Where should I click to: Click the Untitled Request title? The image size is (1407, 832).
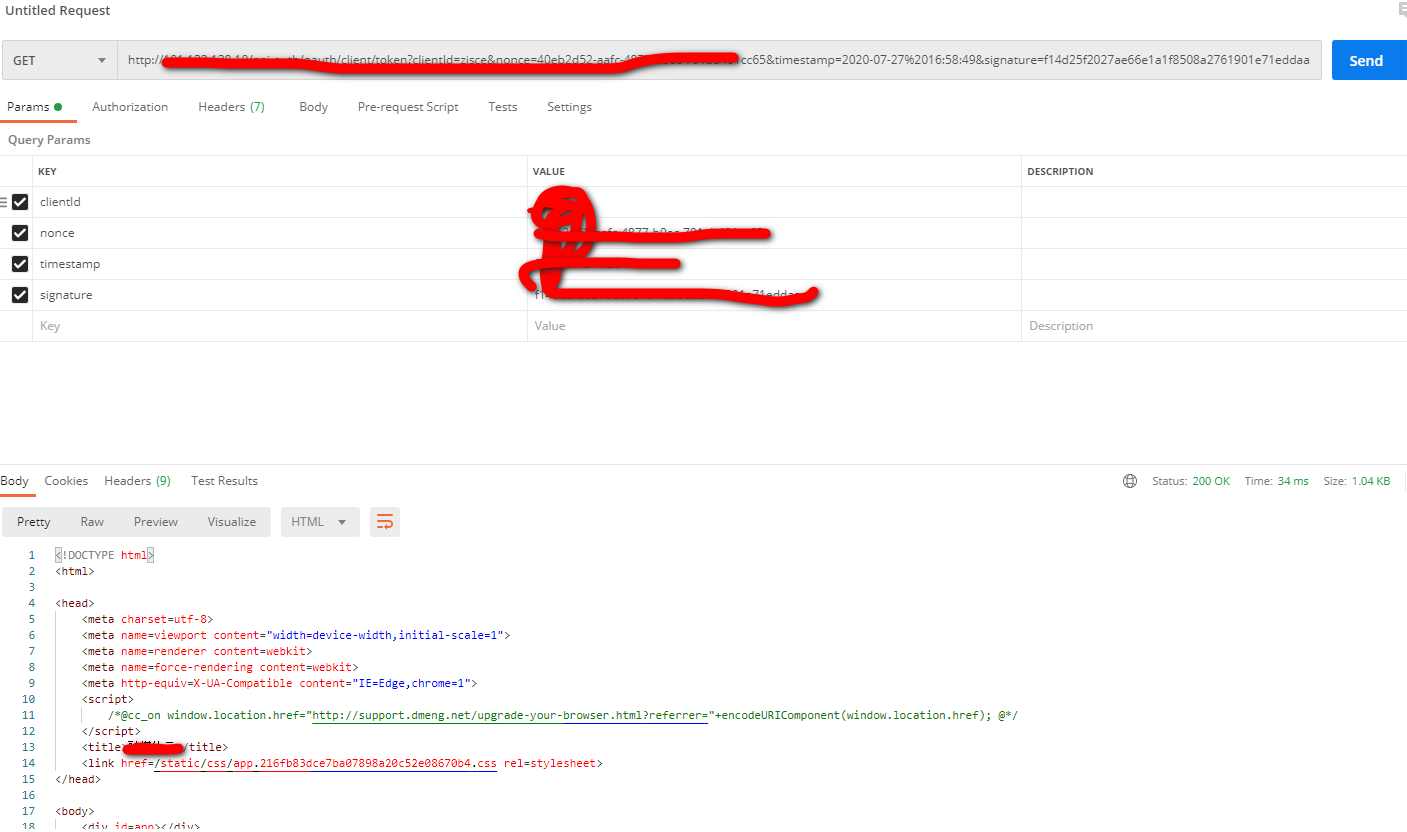tap(58, 11)
